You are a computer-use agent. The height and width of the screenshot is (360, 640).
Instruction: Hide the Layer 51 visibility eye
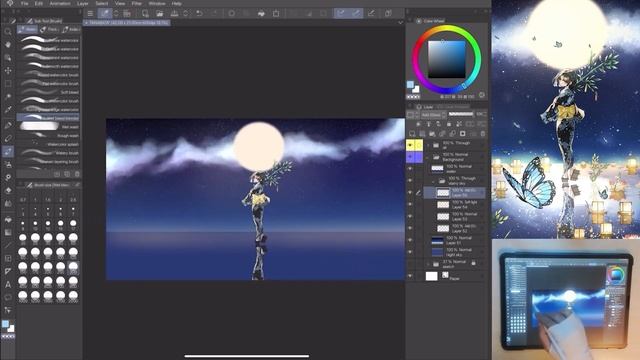[410, 240]
